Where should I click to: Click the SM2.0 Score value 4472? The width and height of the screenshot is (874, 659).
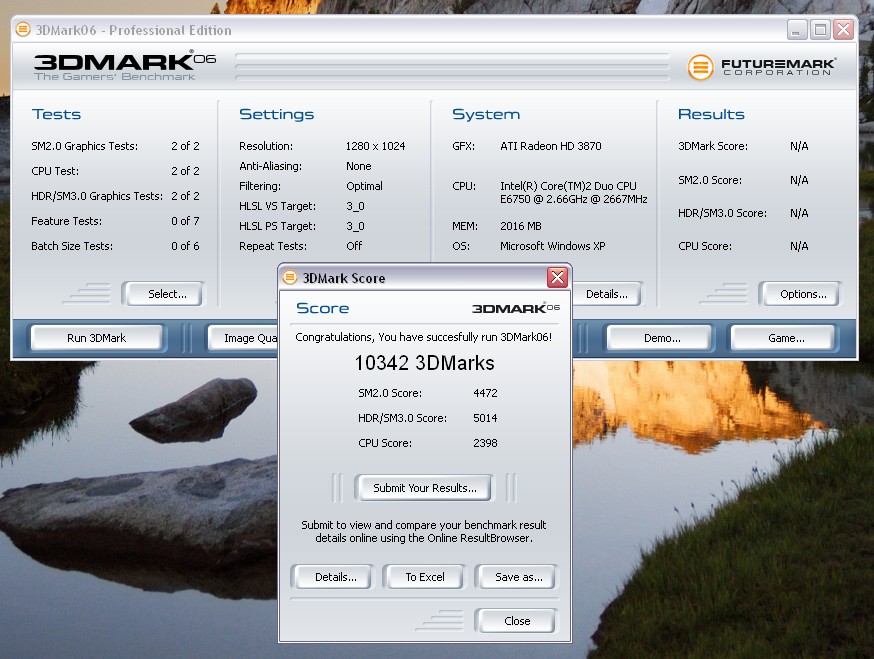click(x=485, y=393)
